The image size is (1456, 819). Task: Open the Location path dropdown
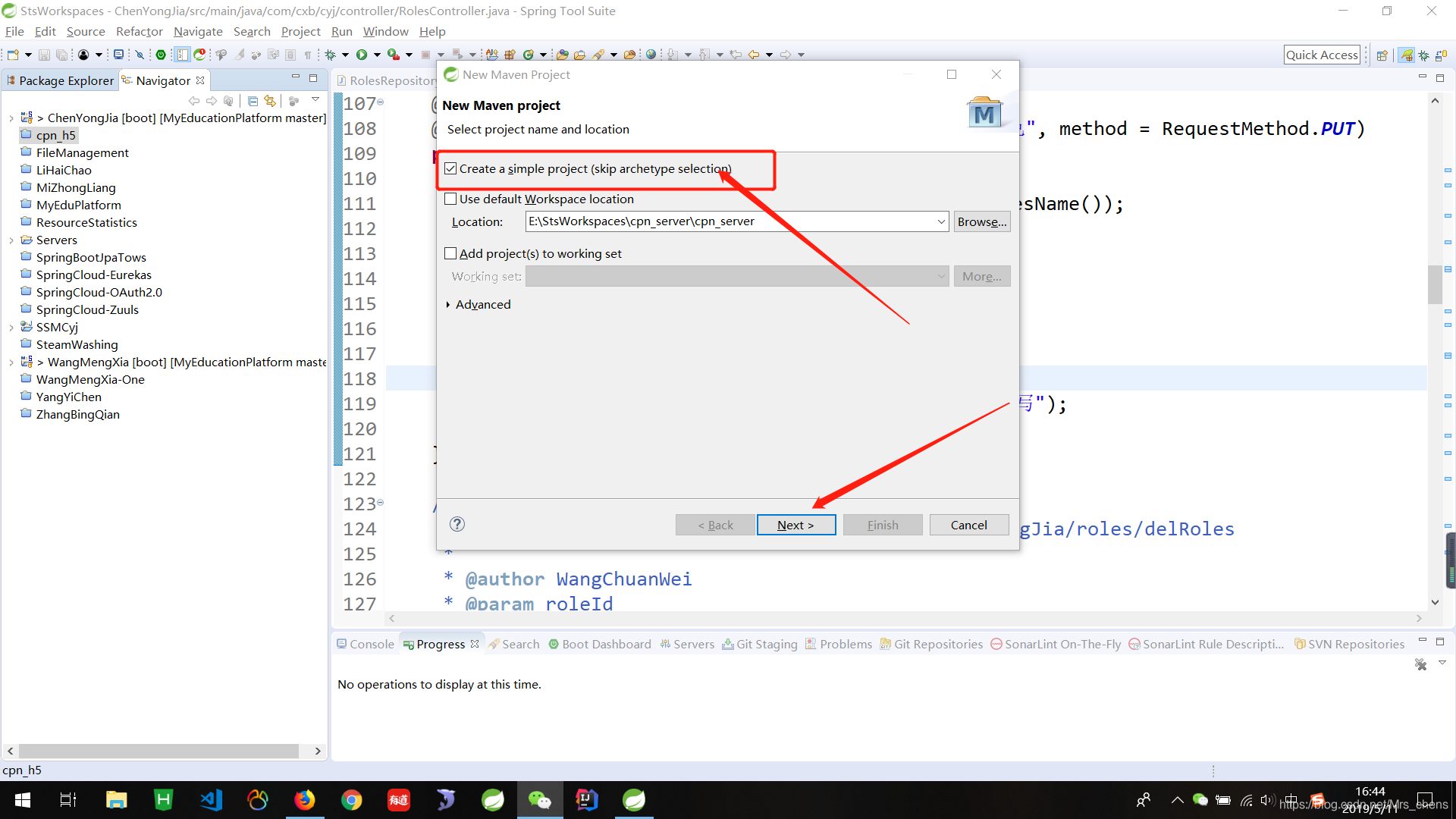tap(940, 221)
